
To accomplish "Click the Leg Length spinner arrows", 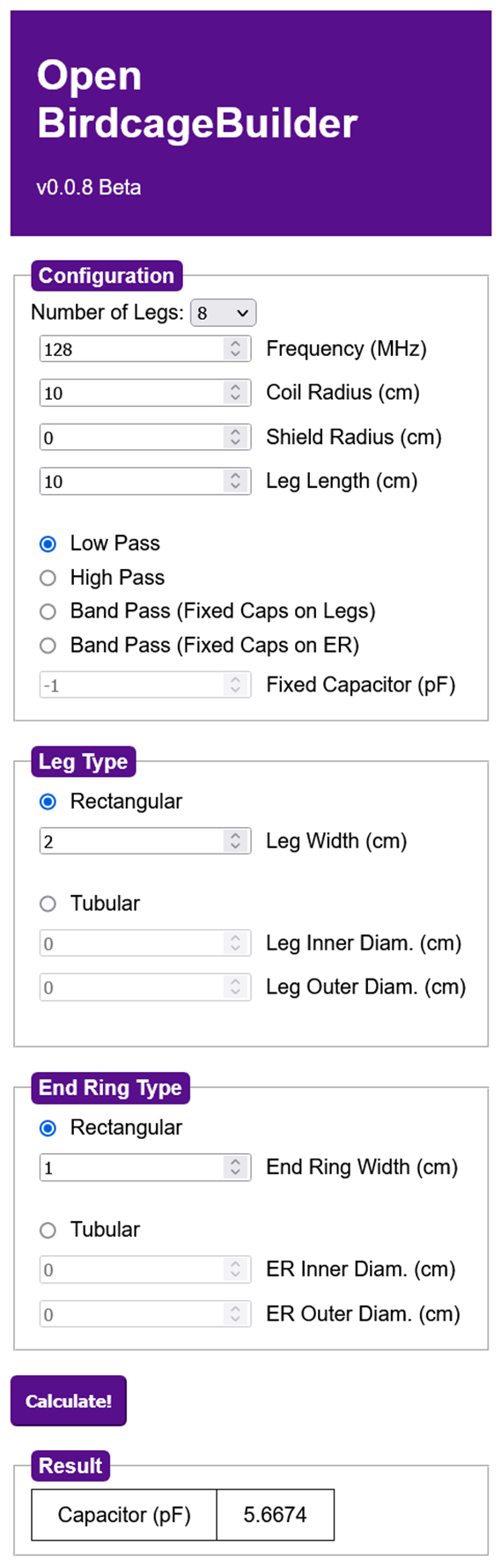I will coord(235,481).
